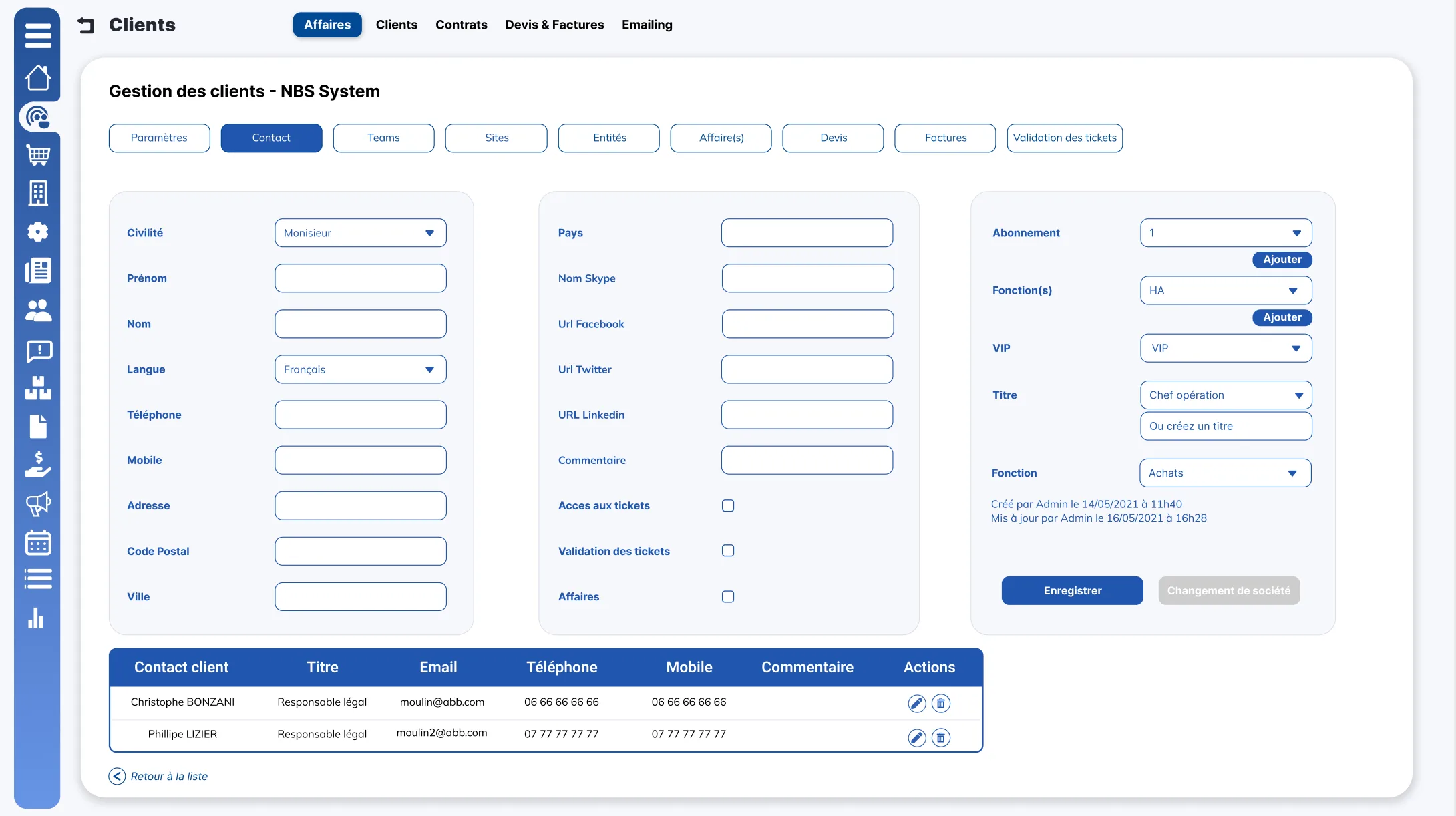Open the stock boxes icon
This screenshot has width=1456, height=816.
click(x=38, y=388)
